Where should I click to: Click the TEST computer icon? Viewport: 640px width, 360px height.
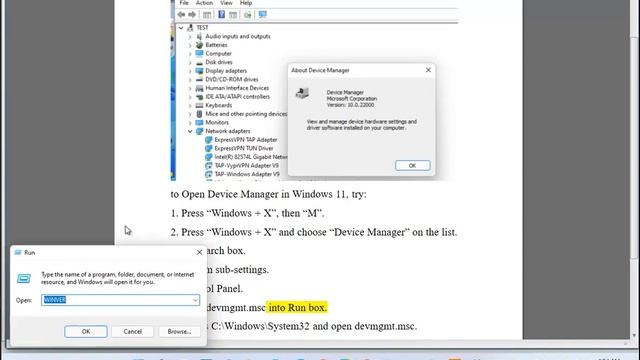[x=190, y=28]
